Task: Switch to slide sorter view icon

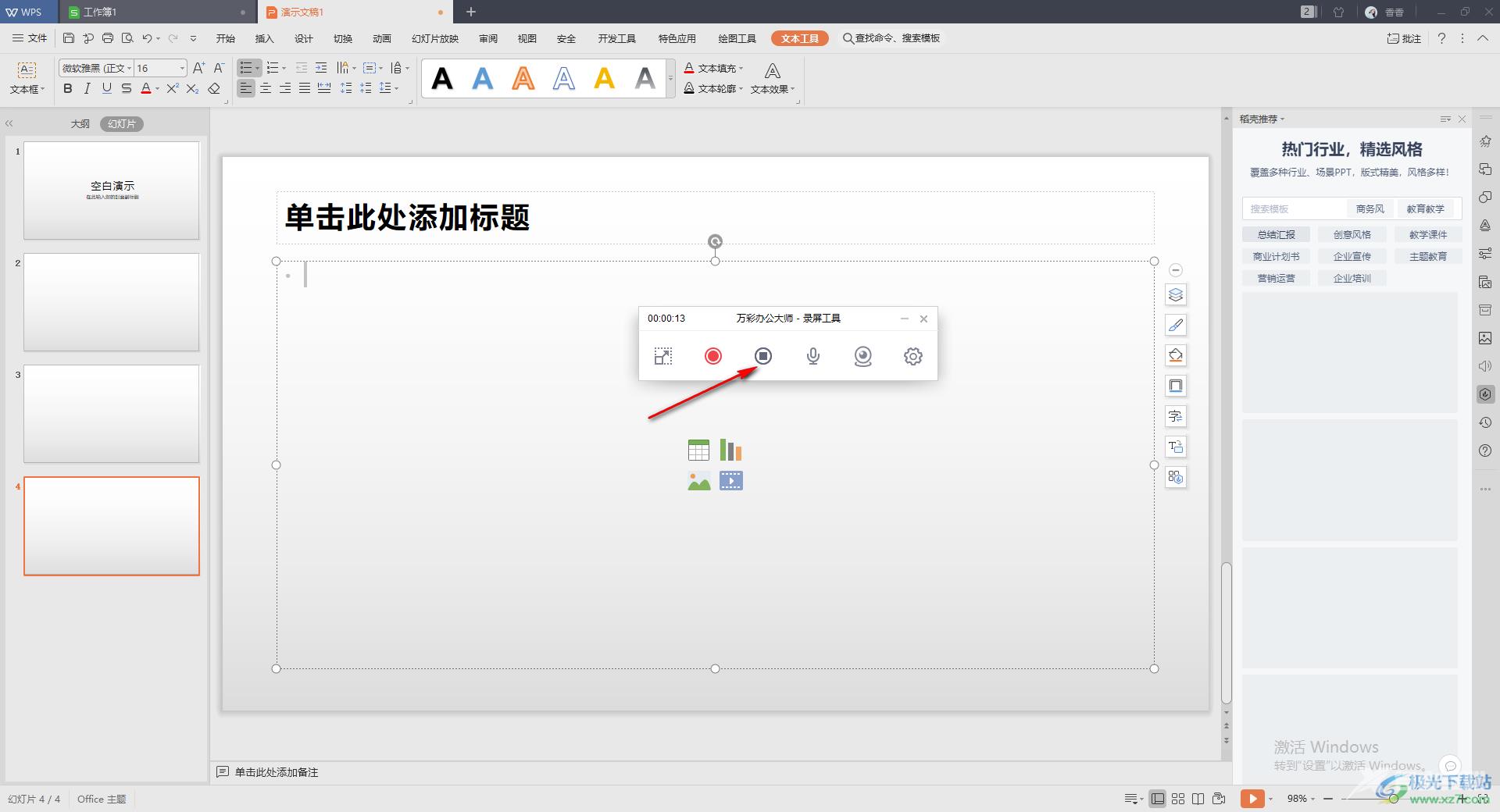Action: click(1178, 798)
